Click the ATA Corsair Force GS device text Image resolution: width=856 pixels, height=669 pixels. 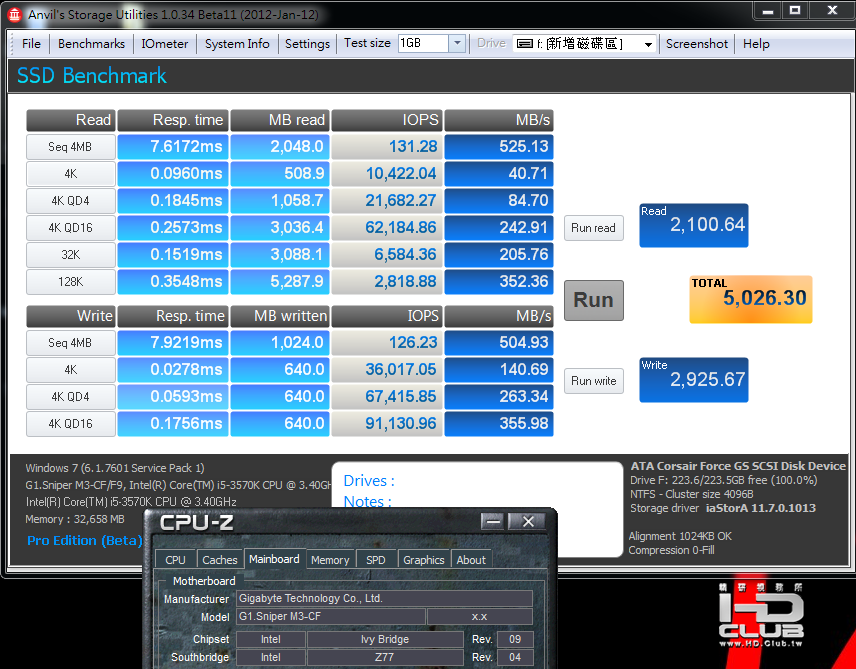738,466
